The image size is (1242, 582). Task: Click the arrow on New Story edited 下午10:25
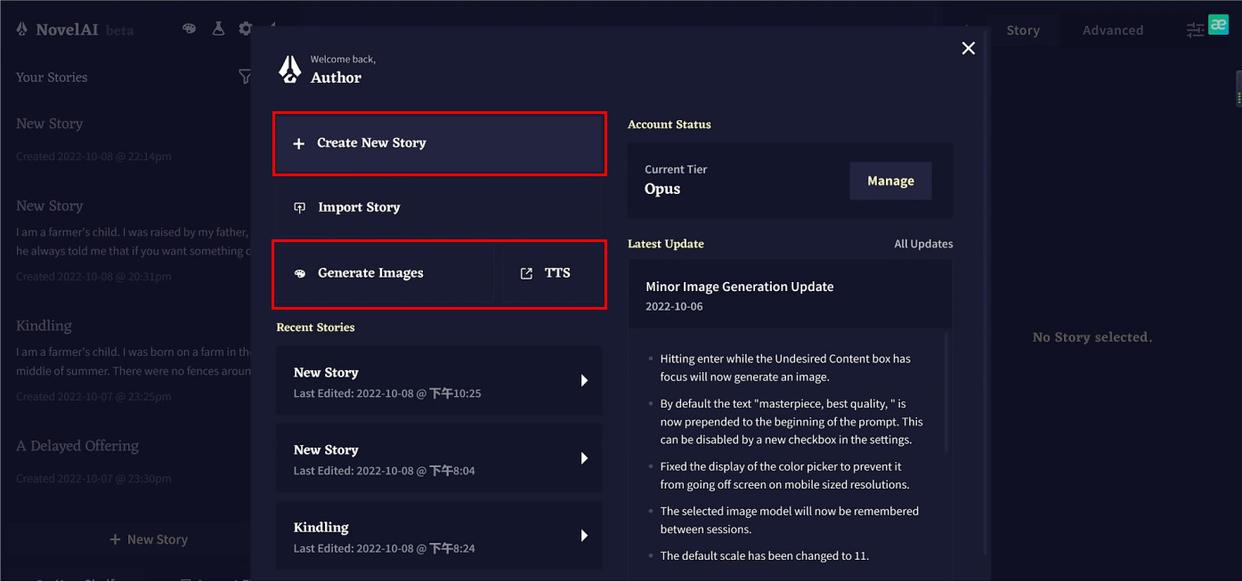point(584,380)
